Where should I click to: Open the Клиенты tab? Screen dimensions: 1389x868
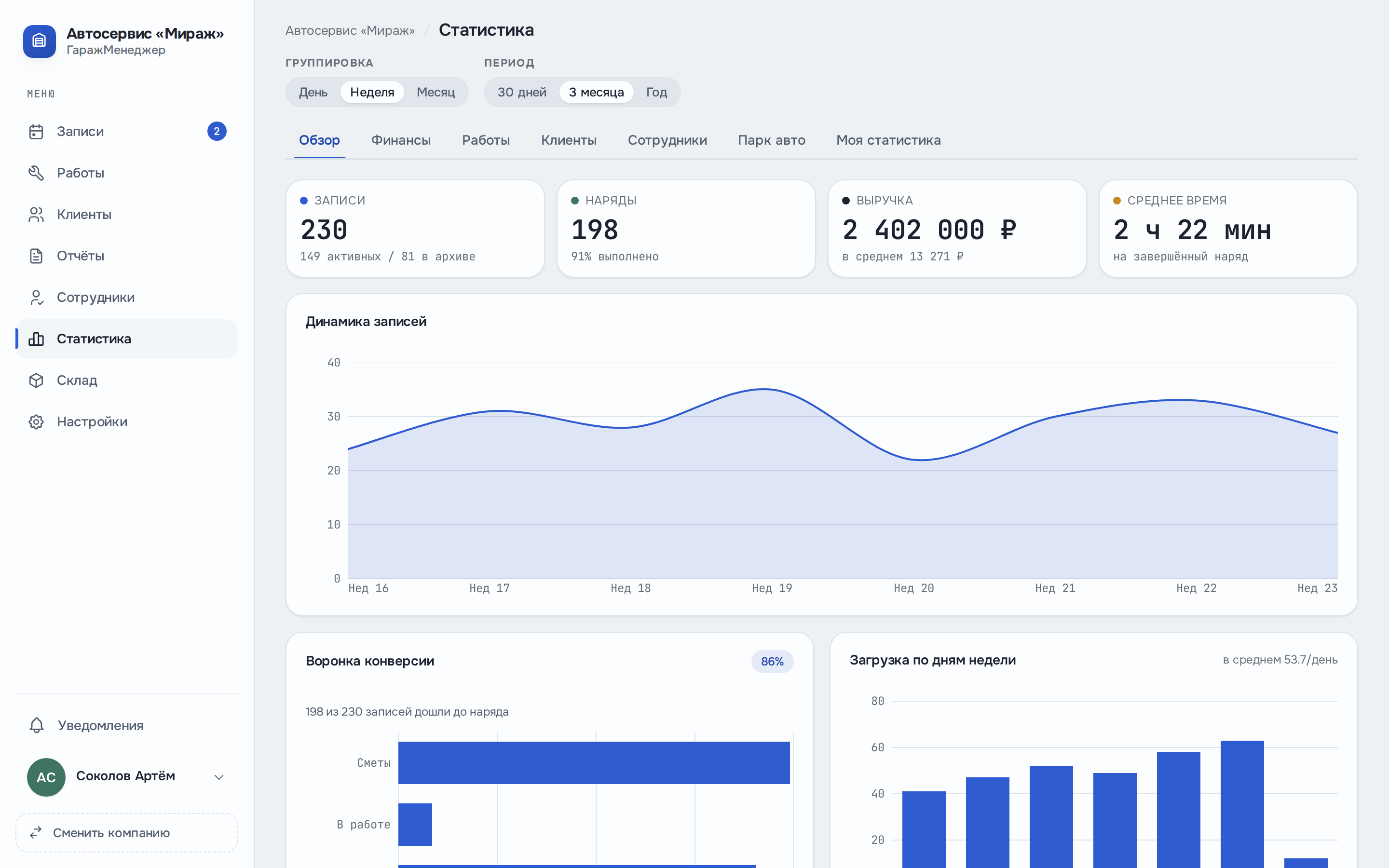[x=569, y=140]
